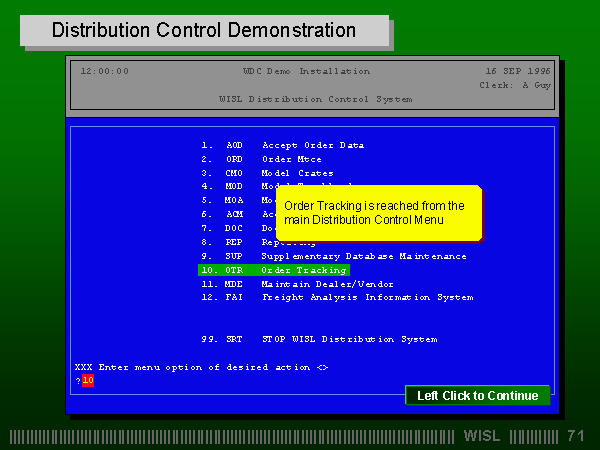Click the 12:00:00 clock text
Viewport: 600px width, 450px height.
coord(104,71)
